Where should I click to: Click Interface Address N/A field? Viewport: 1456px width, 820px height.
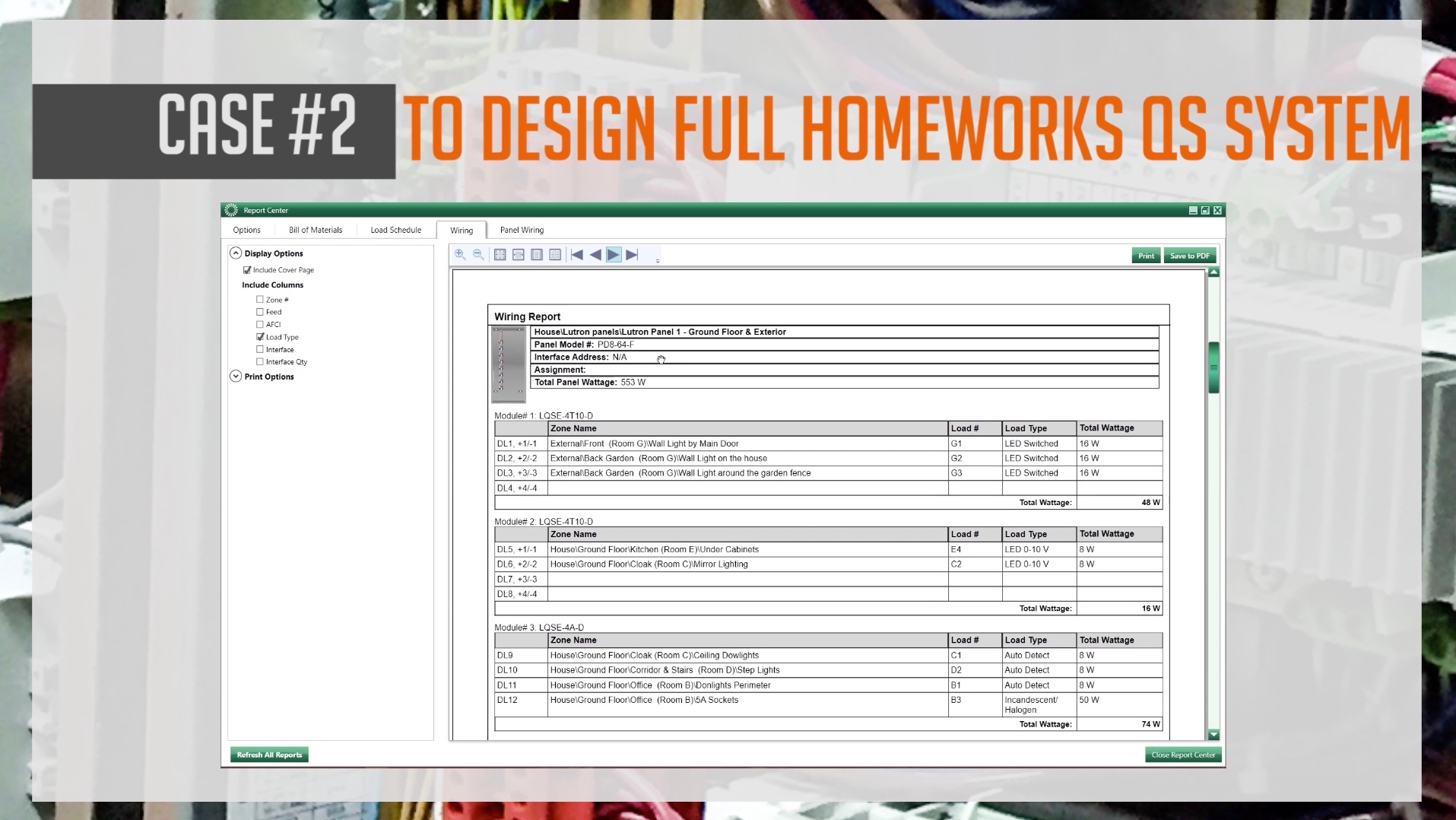pos(845,358)
